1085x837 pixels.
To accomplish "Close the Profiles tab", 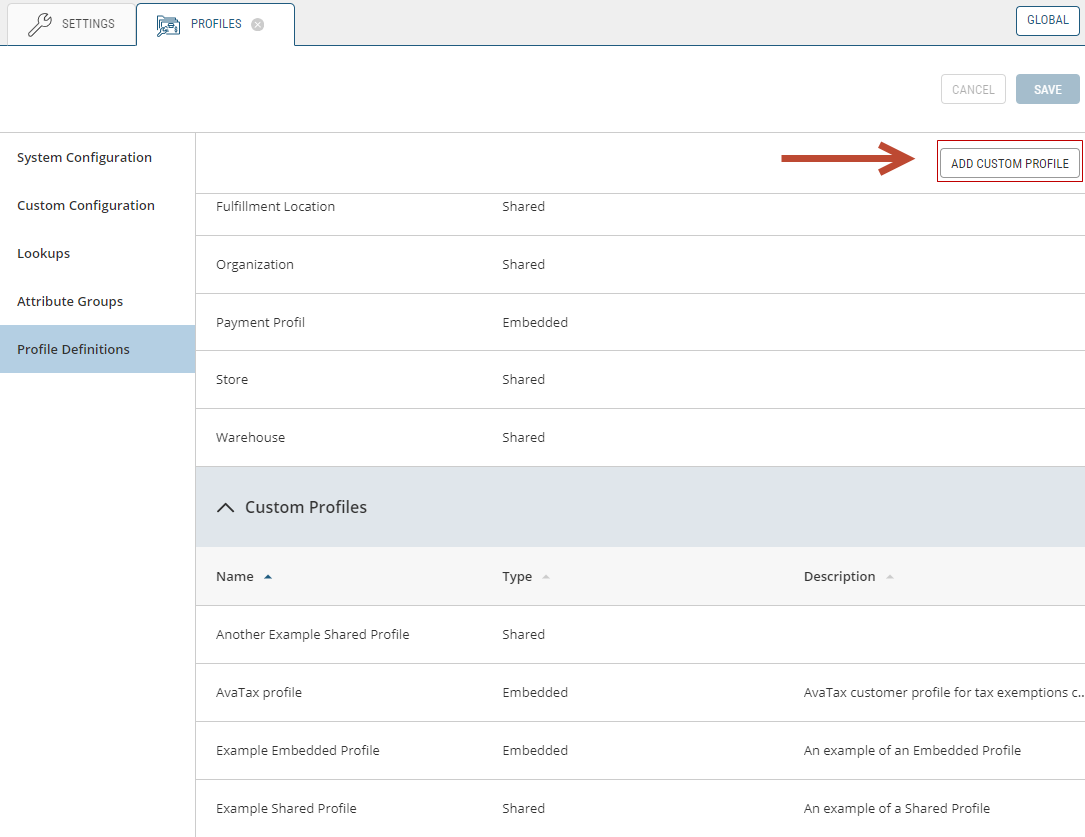I will coord(258,25).
